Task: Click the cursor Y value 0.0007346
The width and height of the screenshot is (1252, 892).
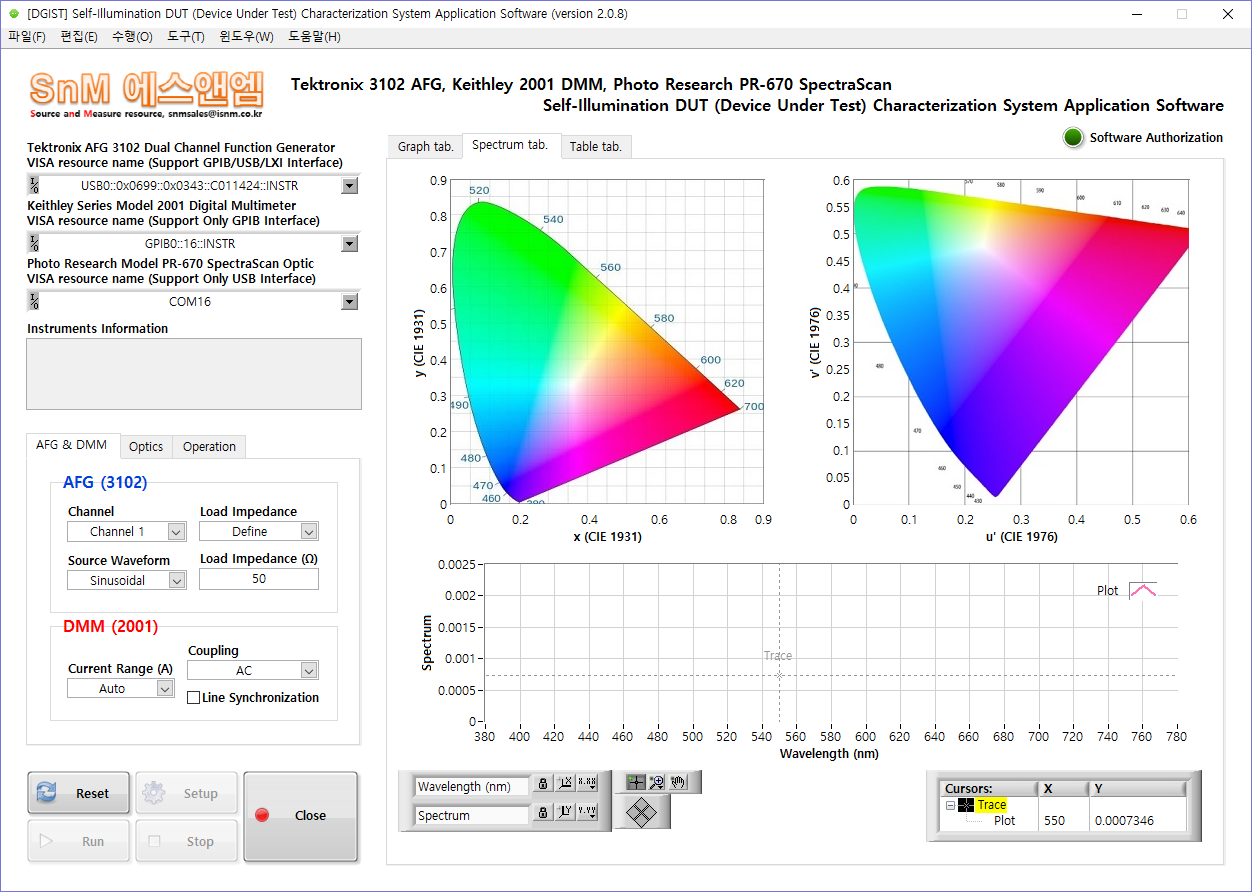Action: tap(1125, 820)
